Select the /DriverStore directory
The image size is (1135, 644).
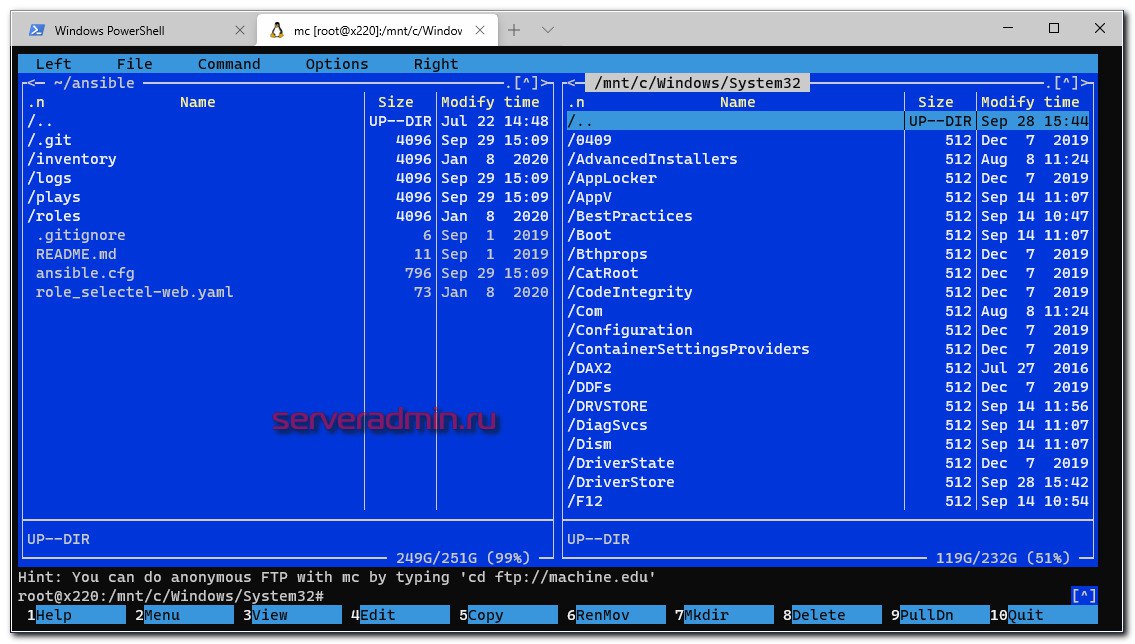coord(828,482)
